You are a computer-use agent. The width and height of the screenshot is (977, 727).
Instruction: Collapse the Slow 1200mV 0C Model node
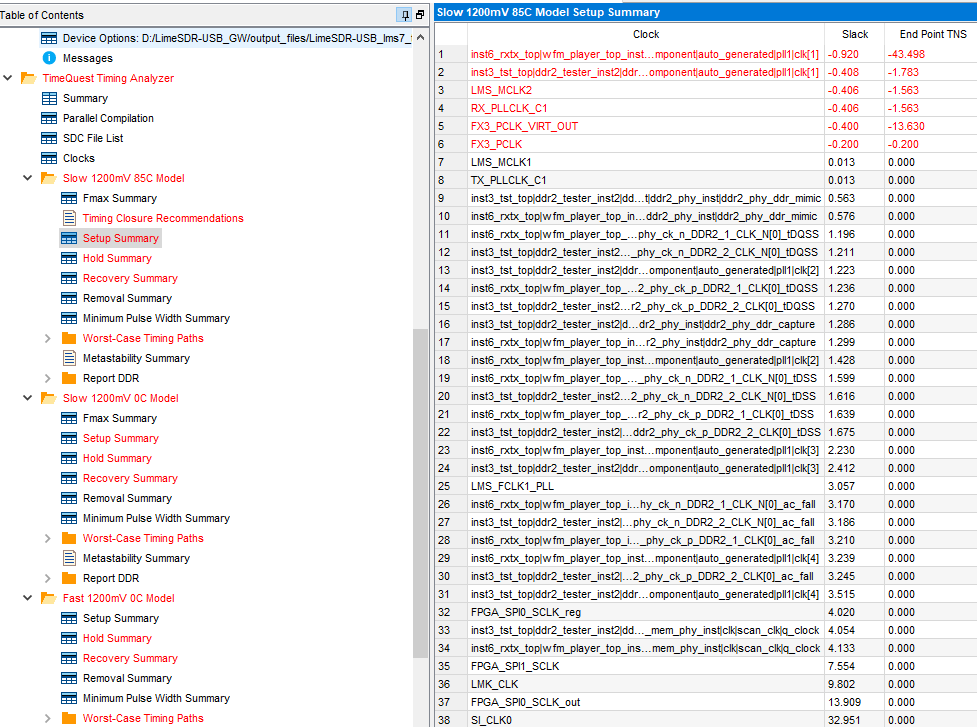(27, 398)
